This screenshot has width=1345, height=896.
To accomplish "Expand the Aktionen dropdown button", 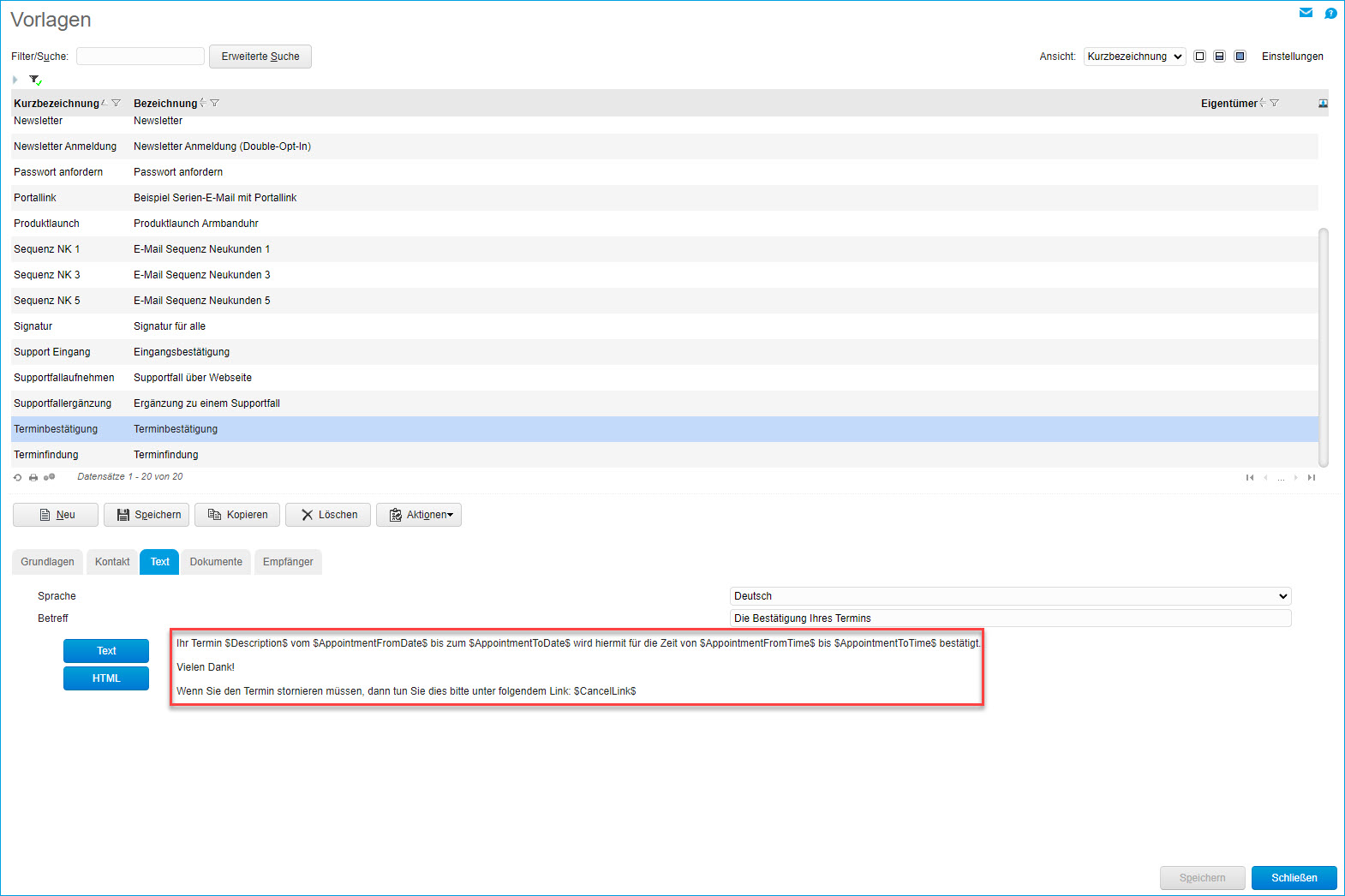I will coord(419,515).
